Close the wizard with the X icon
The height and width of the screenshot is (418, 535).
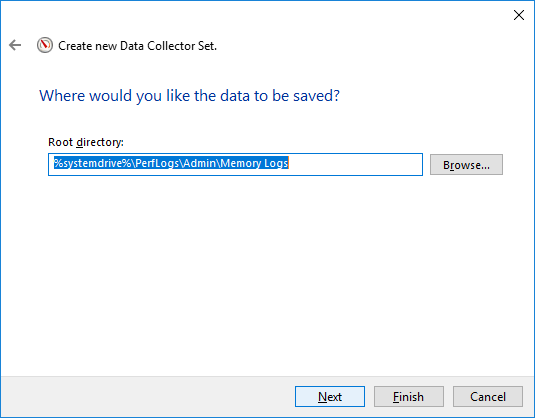tap(519, 15)
